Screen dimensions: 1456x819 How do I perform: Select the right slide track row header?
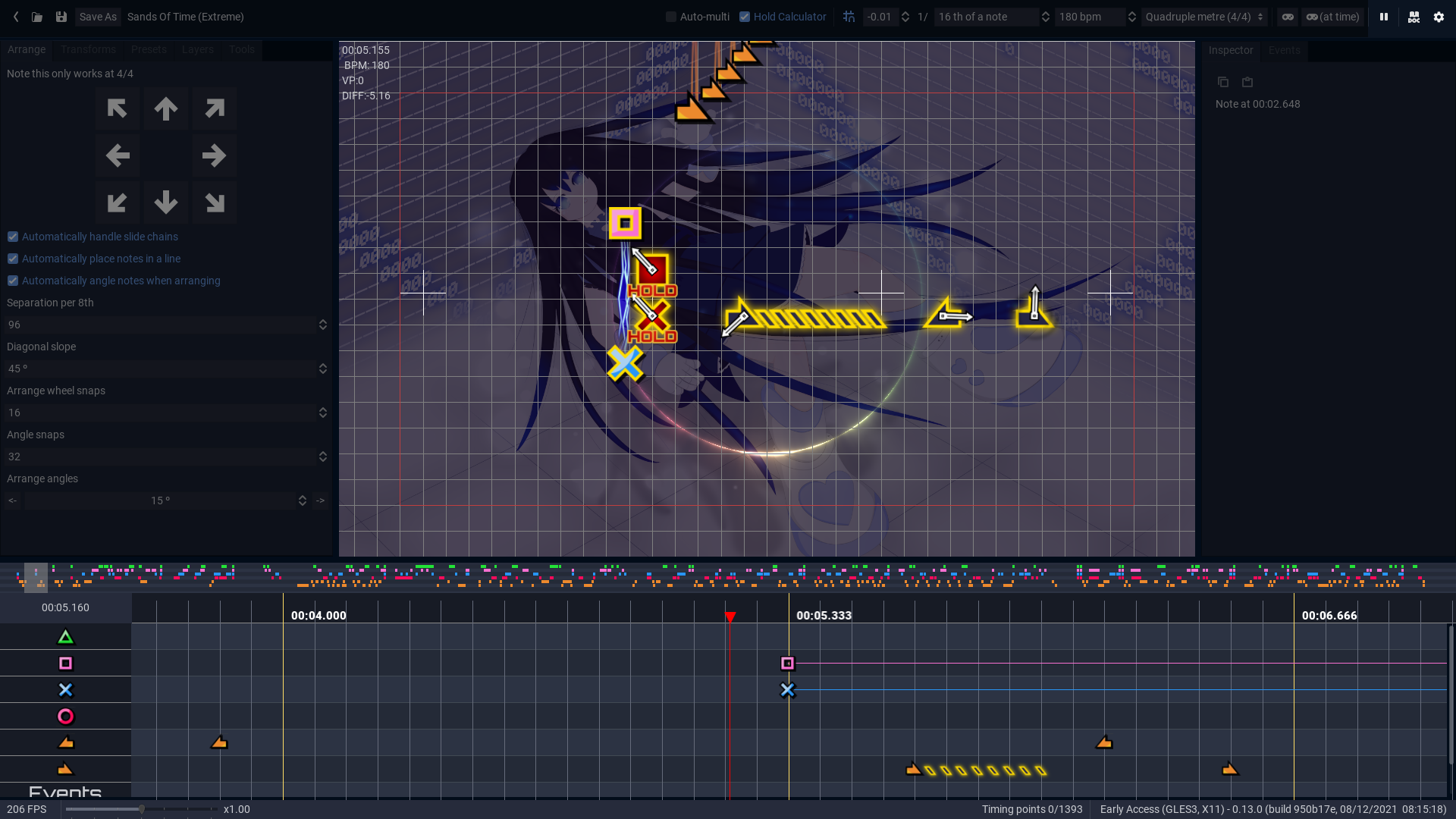65,770
